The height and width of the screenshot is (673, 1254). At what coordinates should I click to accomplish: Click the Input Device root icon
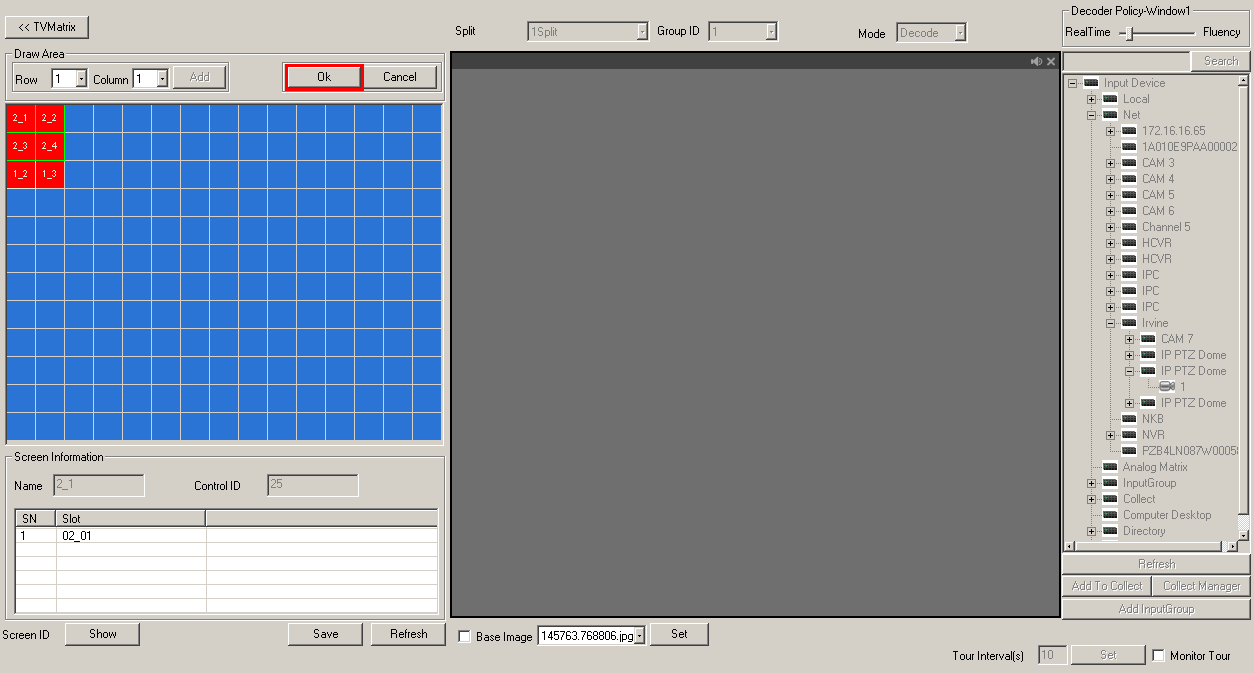tap(1091, 83)
